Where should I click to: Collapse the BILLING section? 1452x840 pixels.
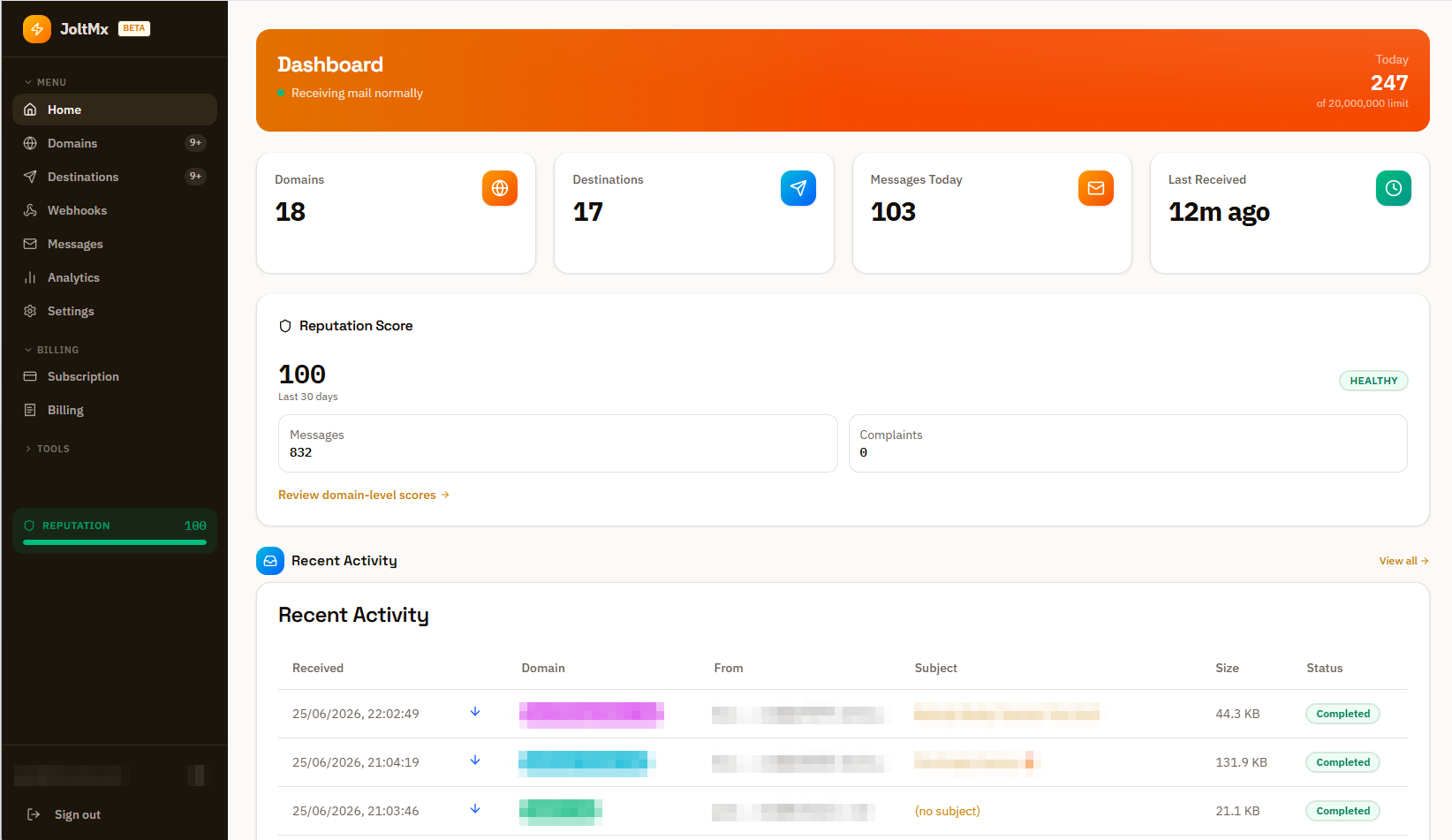[x=51, y=350]
